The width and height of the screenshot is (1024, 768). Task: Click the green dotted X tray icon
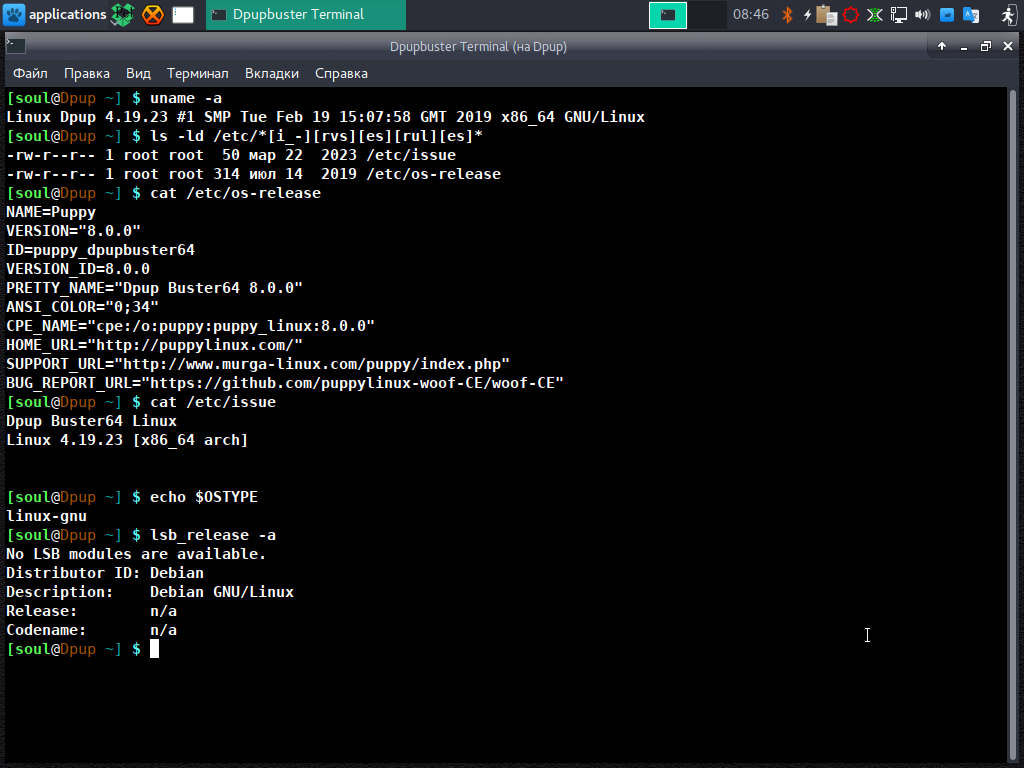click(874, 14)
